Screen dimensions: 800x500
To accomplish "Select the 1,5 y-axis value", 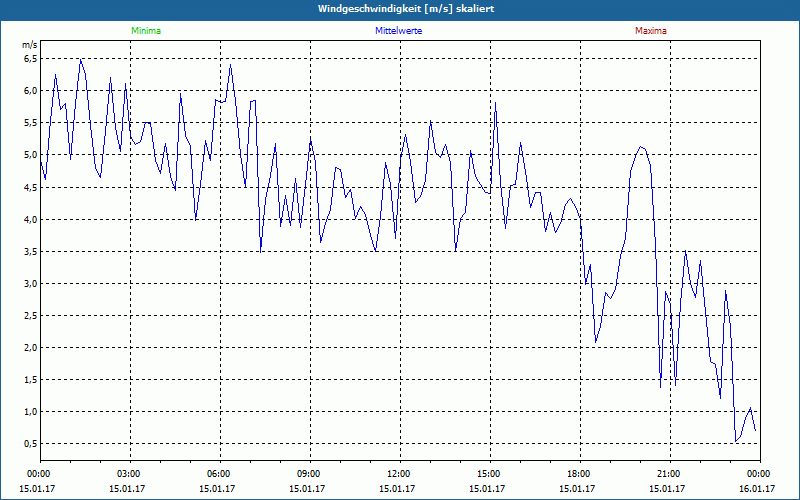I will (31, 380).
